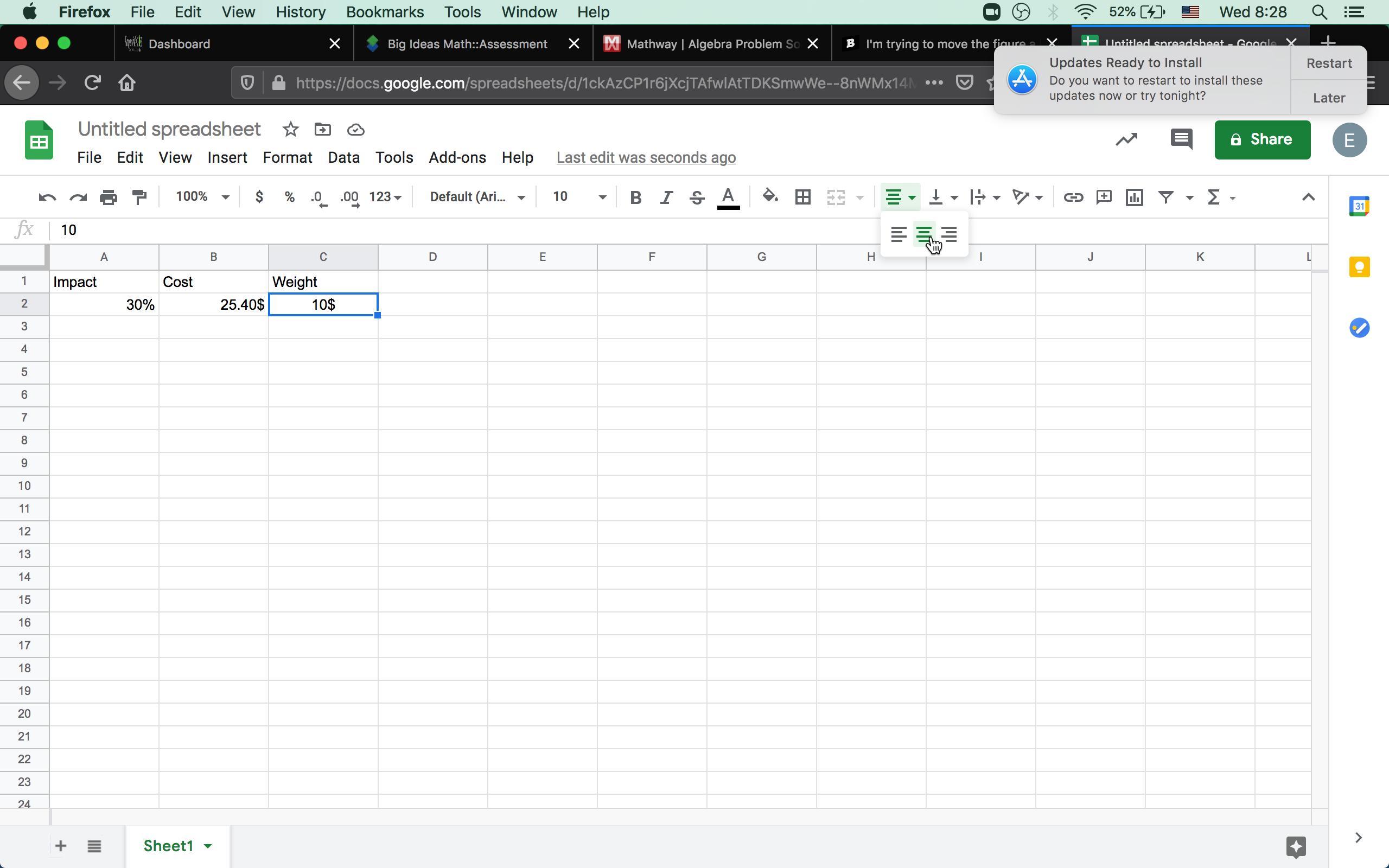Select right align option
This screenshot has height=868, width=1389.
(949, 234)
